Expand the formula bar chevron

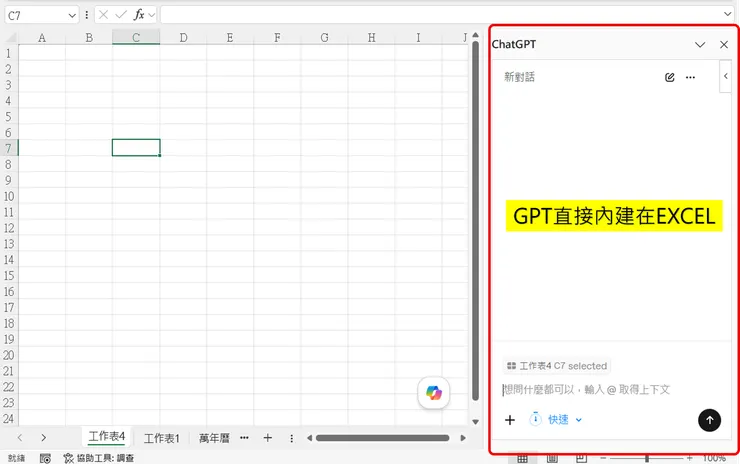tap(728, 14)
